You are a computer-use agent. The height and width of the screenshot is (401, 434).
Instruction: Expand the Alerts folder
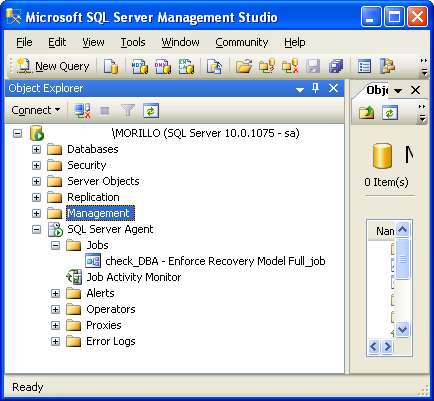[56, 294]
